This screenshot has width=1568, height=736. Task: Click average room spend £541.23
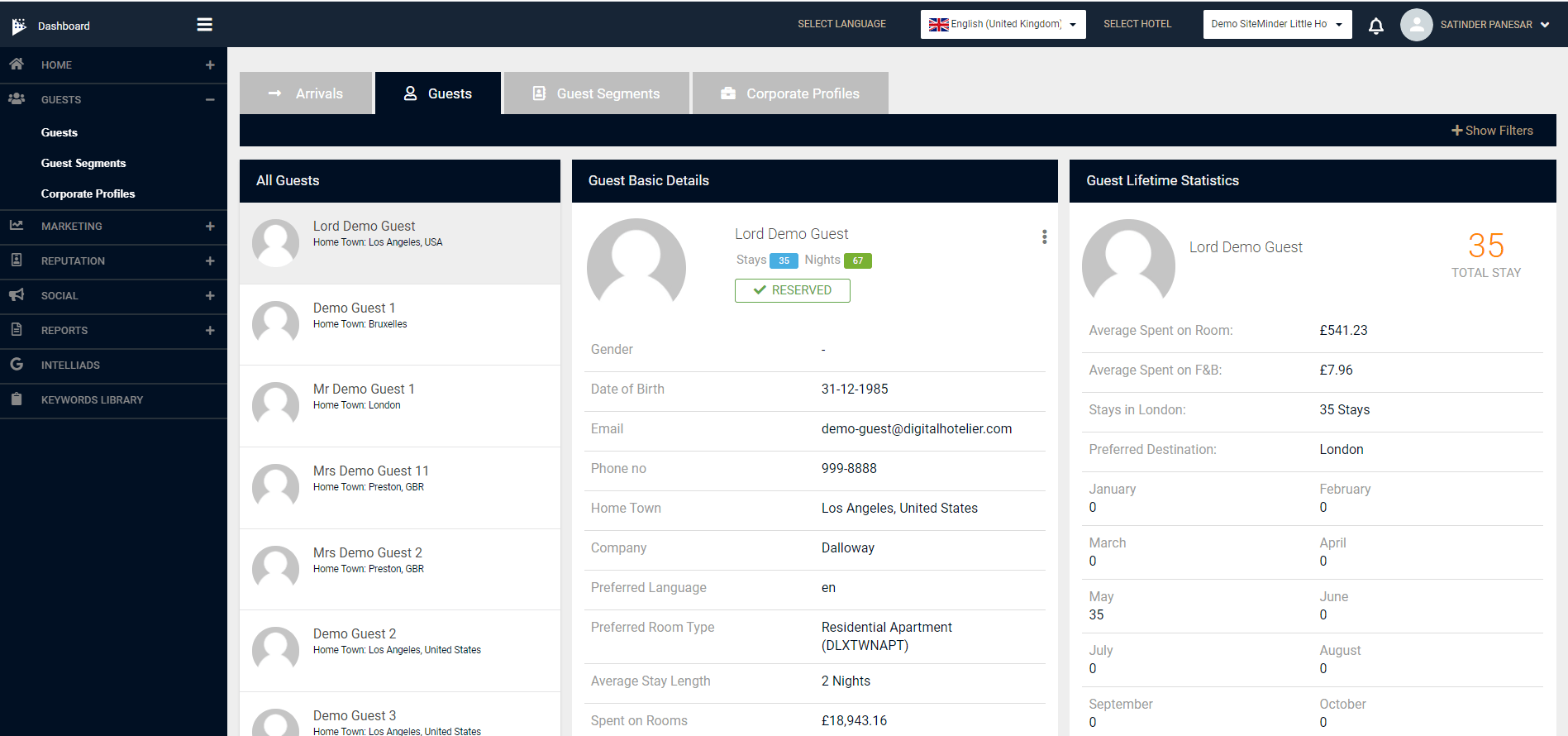click(1343, 330)
